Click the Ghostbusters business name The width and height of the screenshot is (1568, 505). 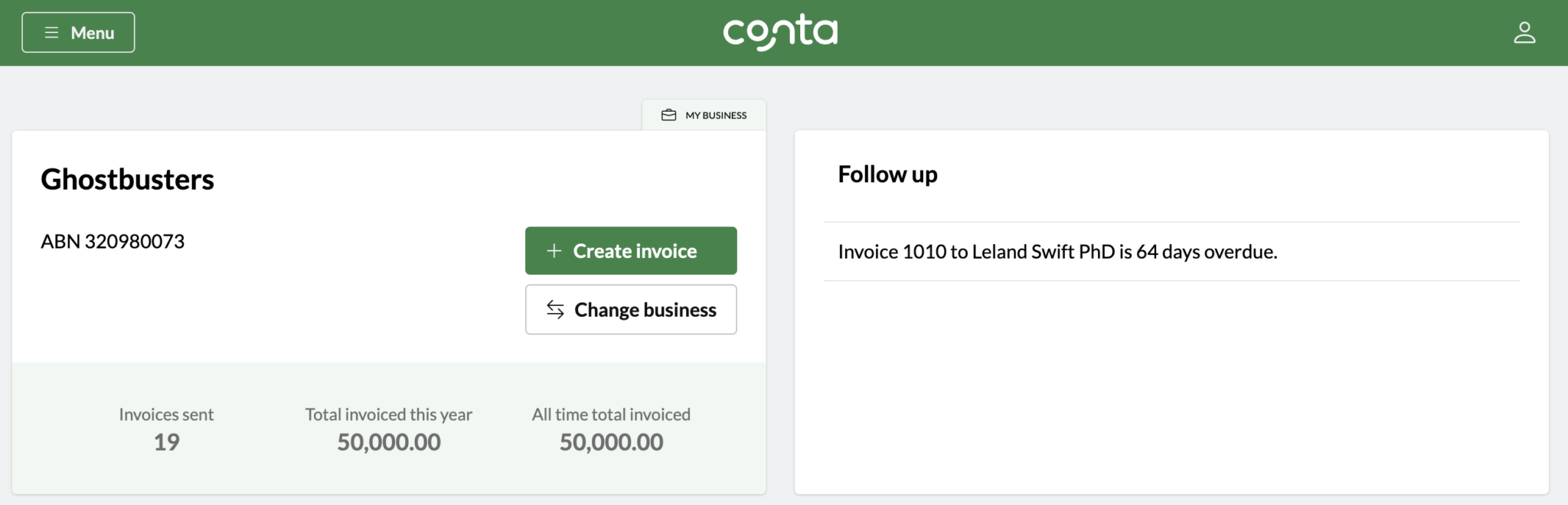coord(127,179)
